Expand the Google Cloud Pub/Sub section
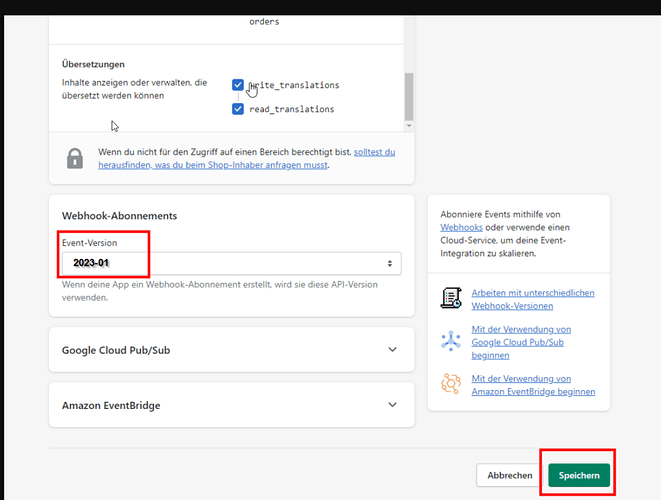Screen dimensions: 661x500 [x=231, y=349]
